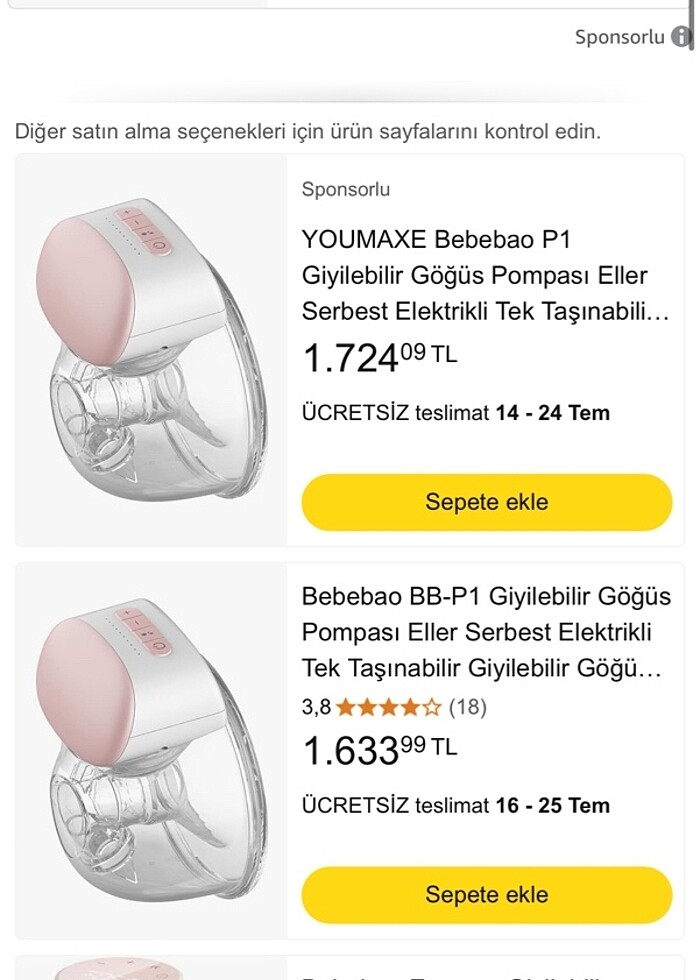Click the 3,8 rating score
Viewport: 700px width, 980px height.
coord(315,708)
